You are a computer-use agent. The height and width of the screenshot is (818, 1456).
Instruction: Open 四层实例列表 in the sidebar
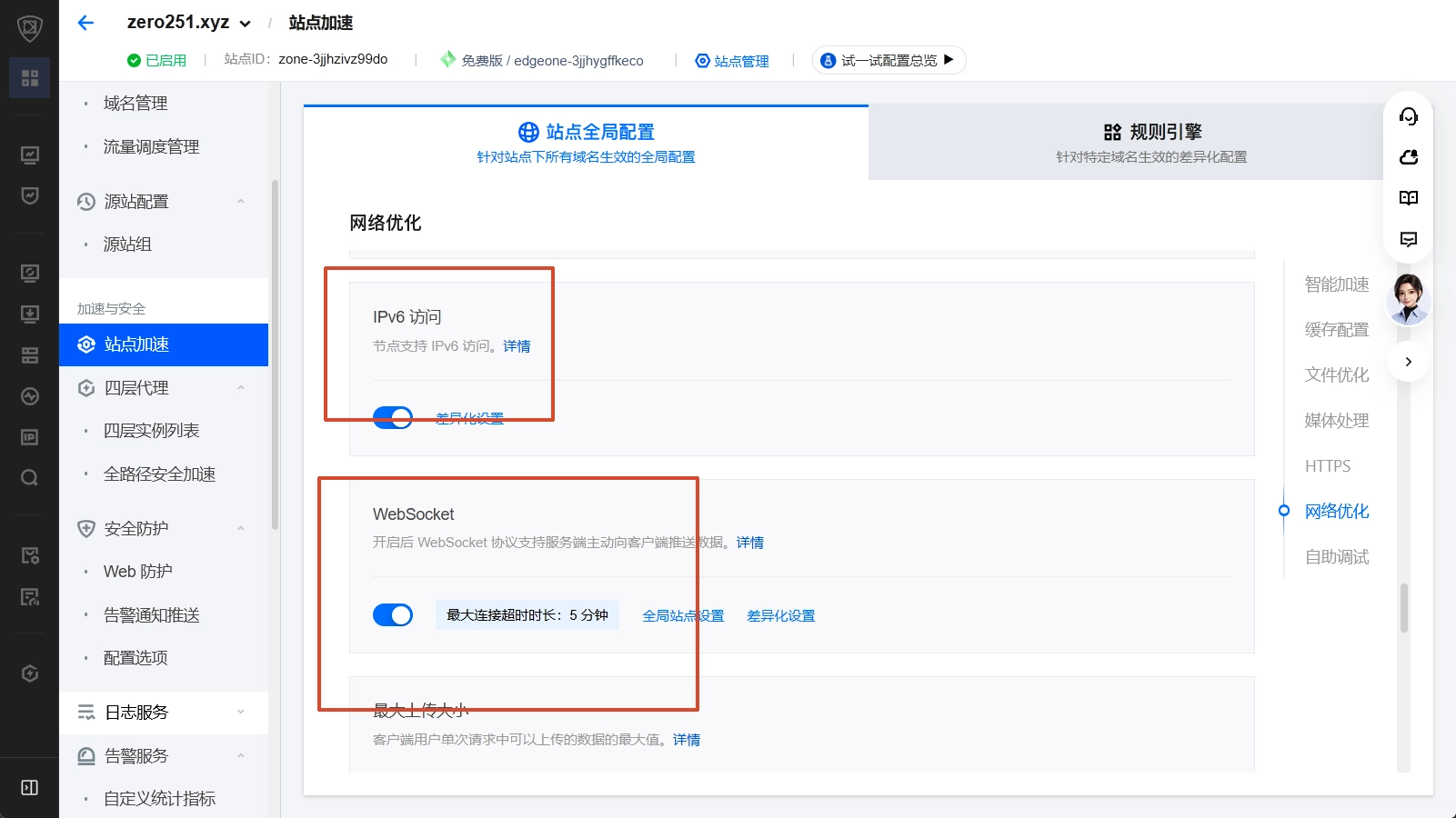pyautogui.click(x=151, y=431)
